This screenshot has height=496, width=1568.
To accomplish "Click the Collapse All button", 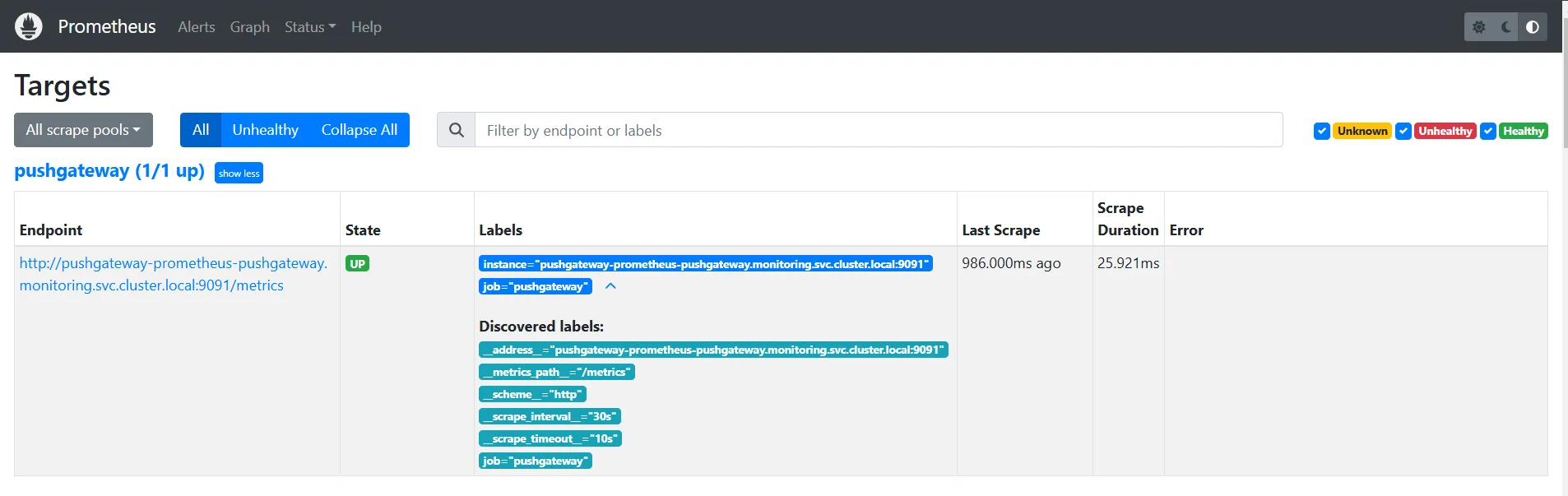I will (360, 130).
